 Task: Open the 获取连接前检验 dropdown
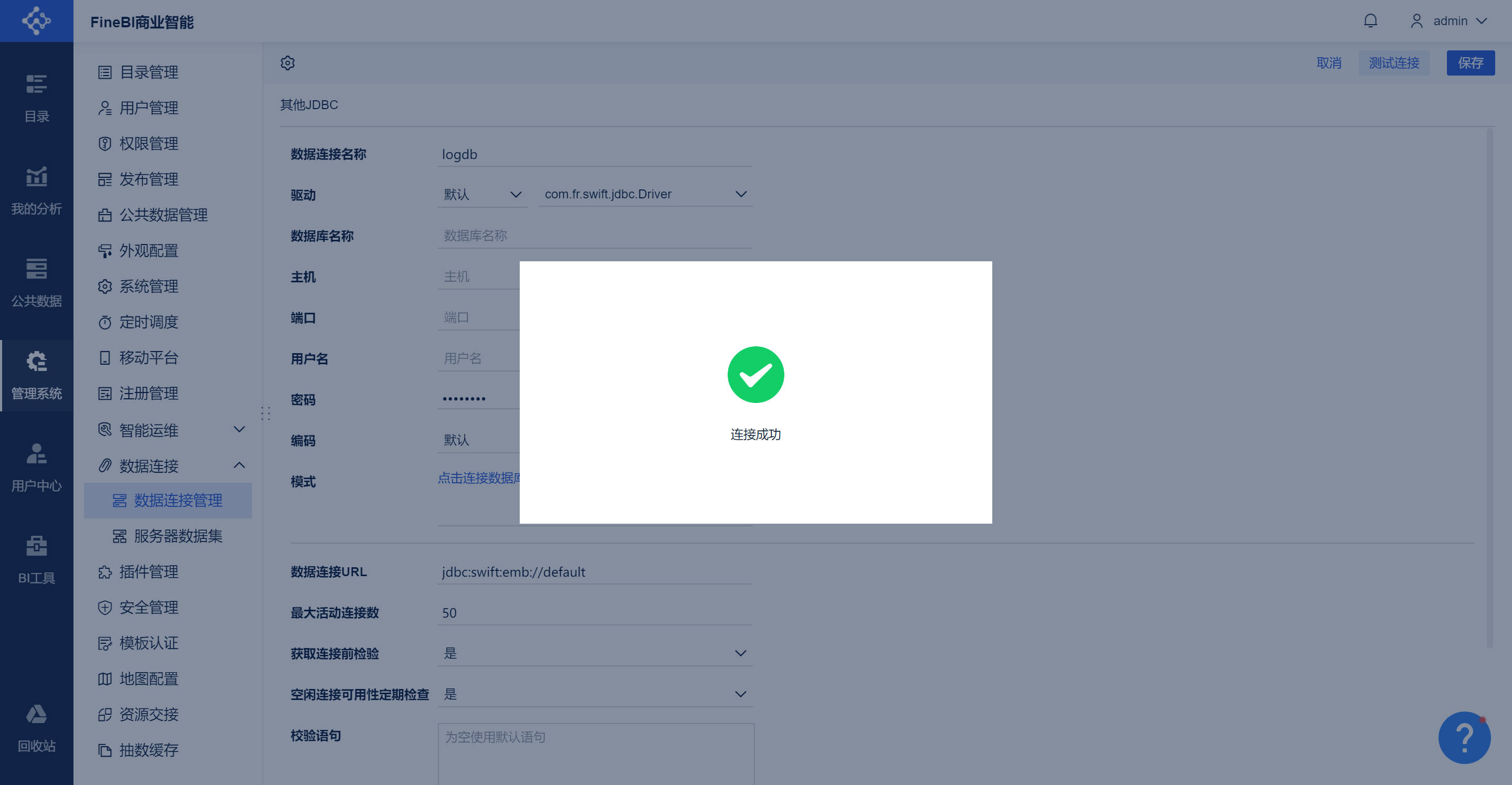click(595, 653)
